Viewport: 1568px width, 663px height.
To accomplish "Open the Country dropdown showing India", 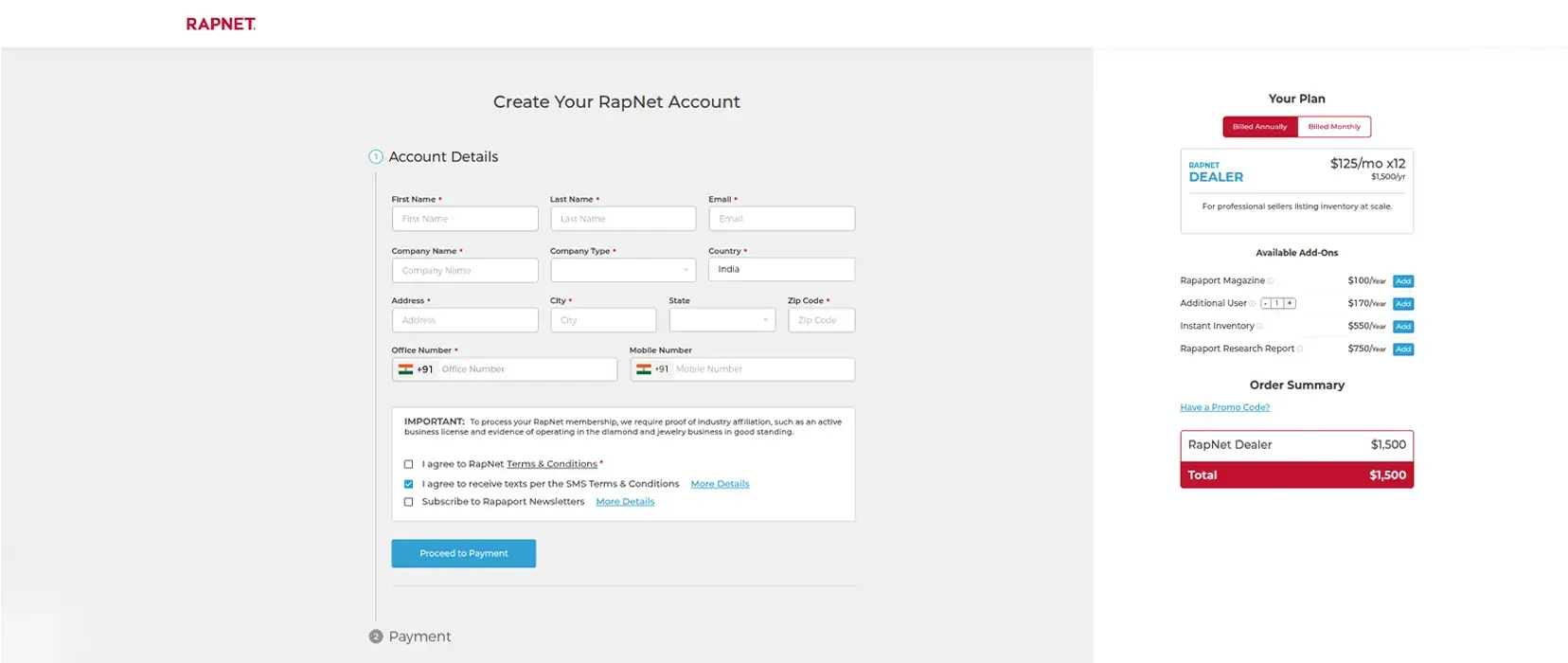I will click(x=781, y=270).
